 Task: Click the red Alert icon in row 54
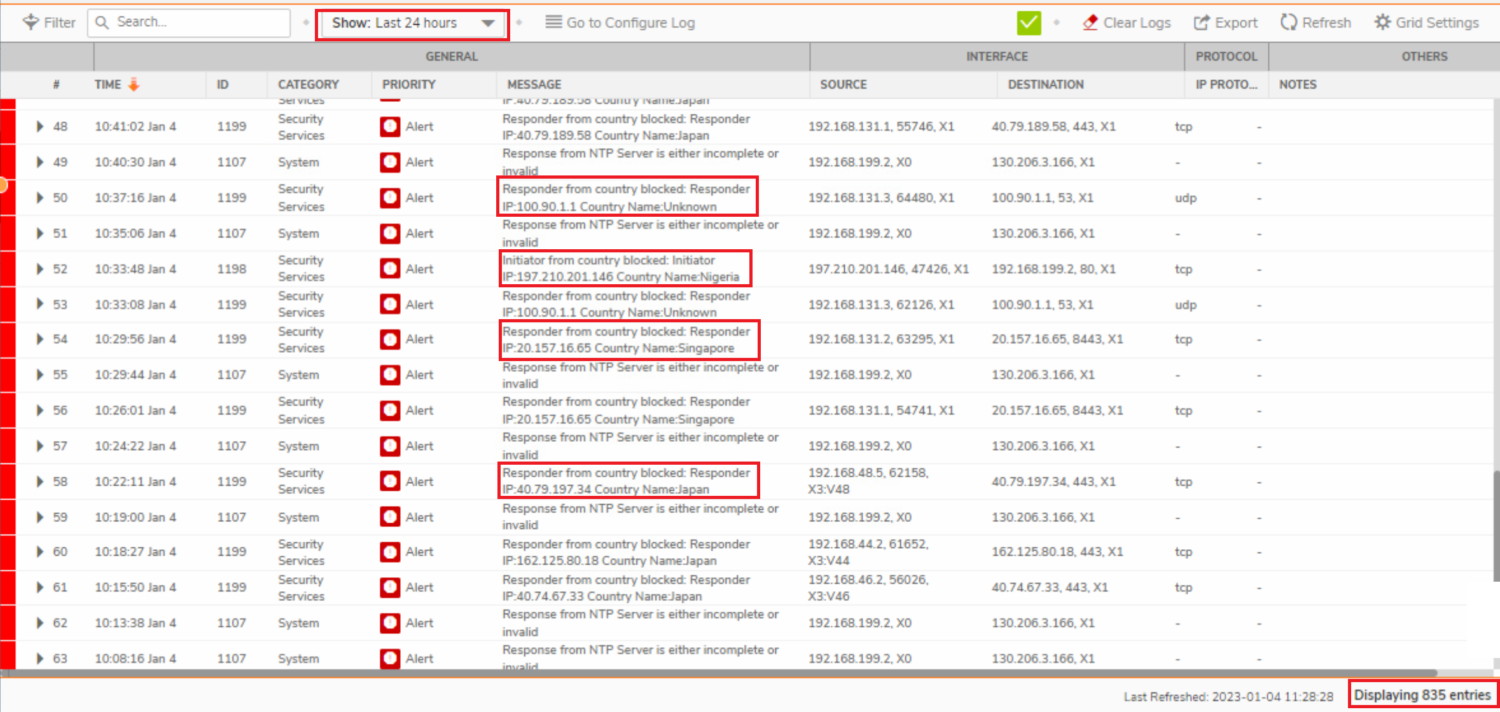coord(390,339)
